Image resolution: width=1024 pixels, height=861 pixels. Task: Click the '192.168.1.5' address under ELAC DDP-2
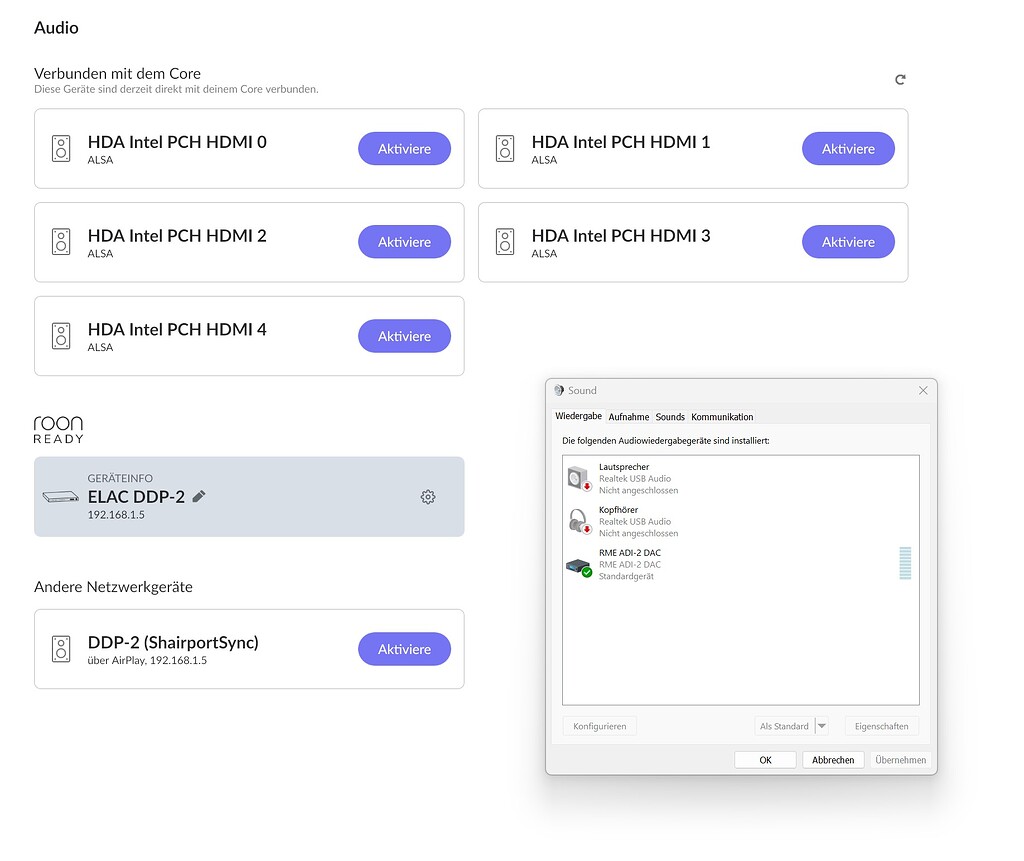[x=116, y=515]
